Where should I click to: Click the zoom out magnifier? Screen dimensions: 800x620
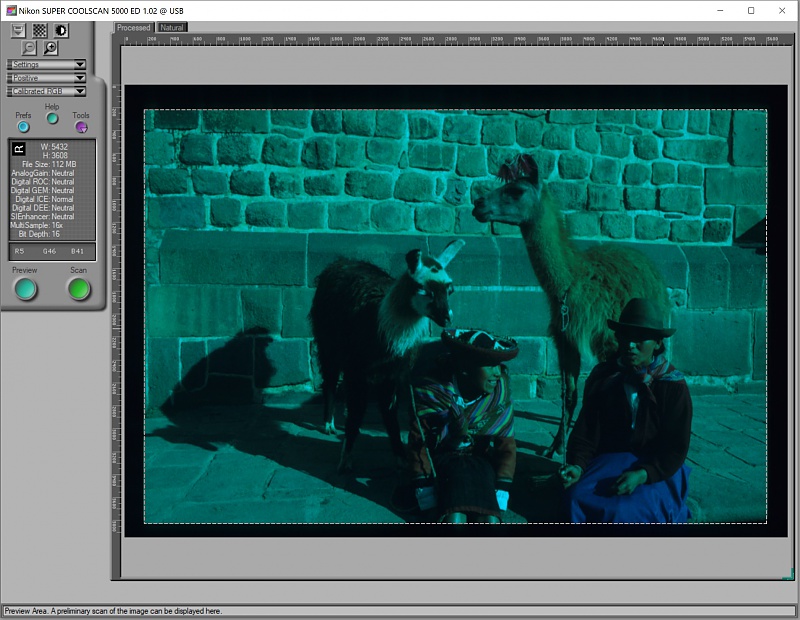pos(29,48)
